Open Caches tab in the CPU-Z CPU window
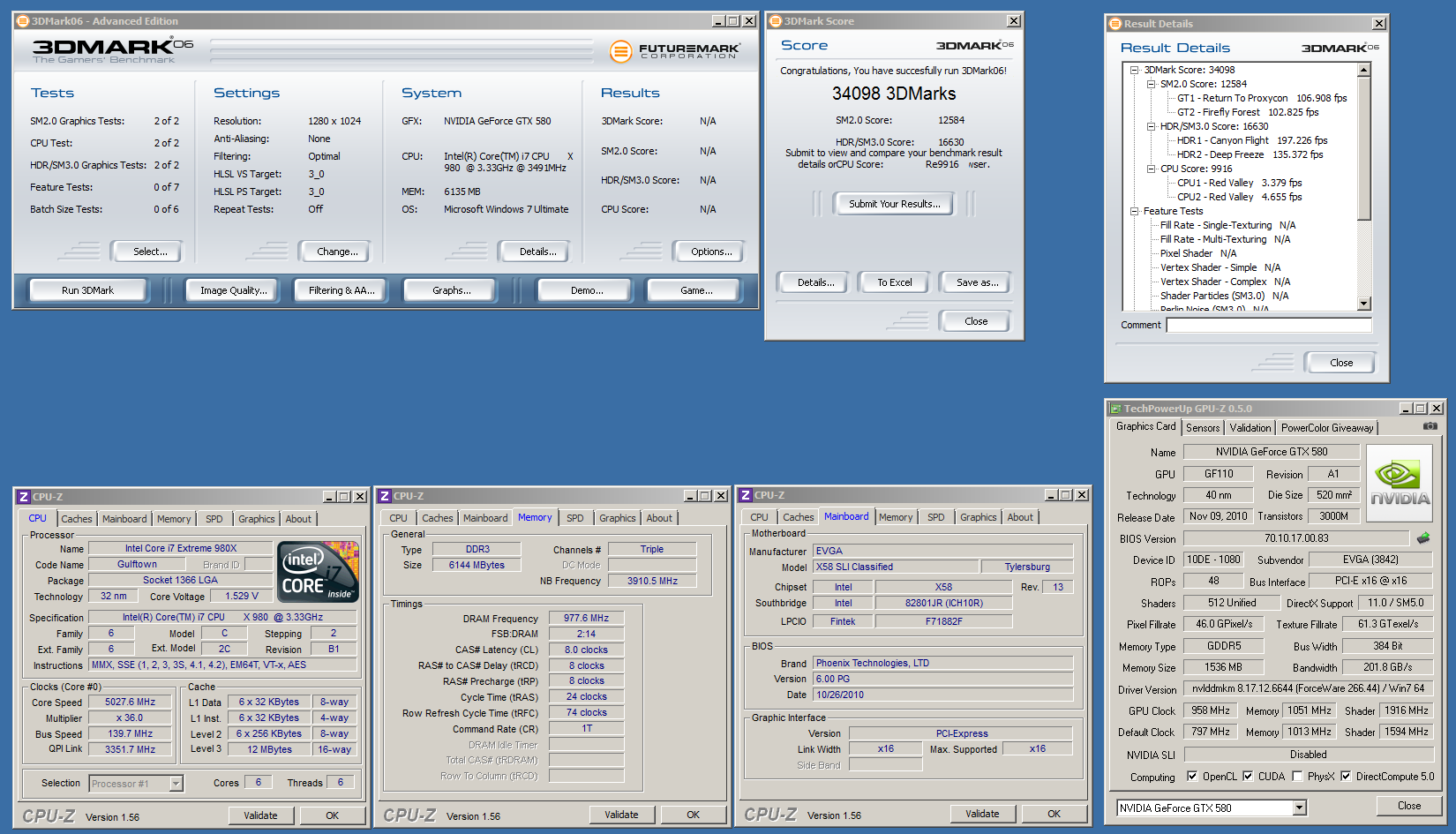This screenshot has width=1456, height=834. pyautogui.click(x=77, y=519)
